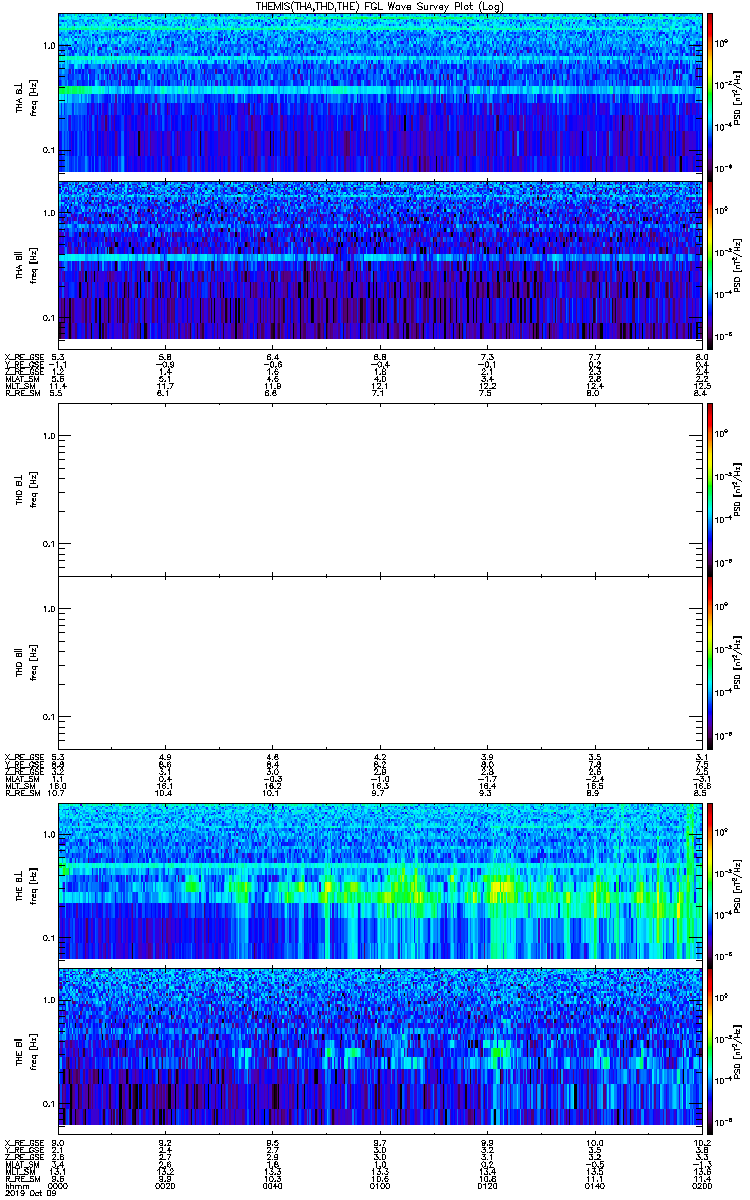Click the 1.0 frequency tick of THE B⊥
750x1200 pixels.
tap(50, 833)
